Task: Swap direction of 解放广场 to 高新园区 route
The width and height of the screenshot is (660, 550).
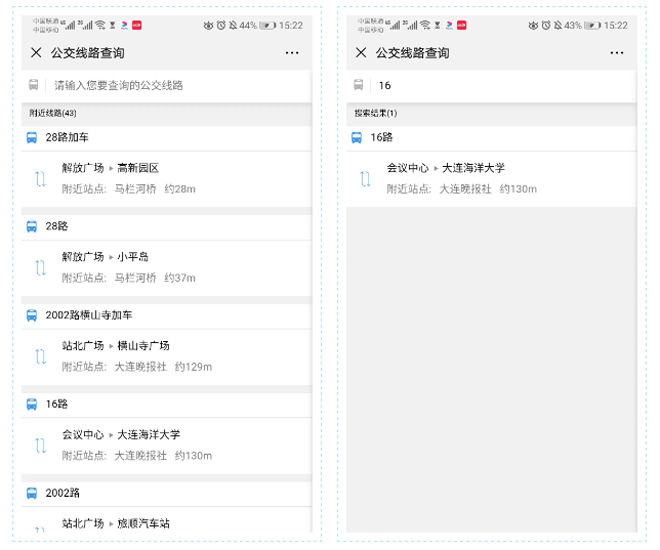Action: pos(40,179)
